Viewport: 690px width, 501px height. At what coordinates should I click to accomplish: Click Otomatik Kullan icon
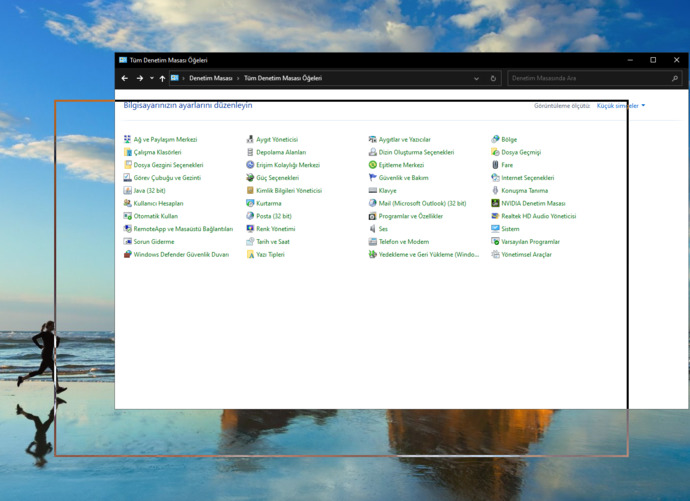(128, 216)
